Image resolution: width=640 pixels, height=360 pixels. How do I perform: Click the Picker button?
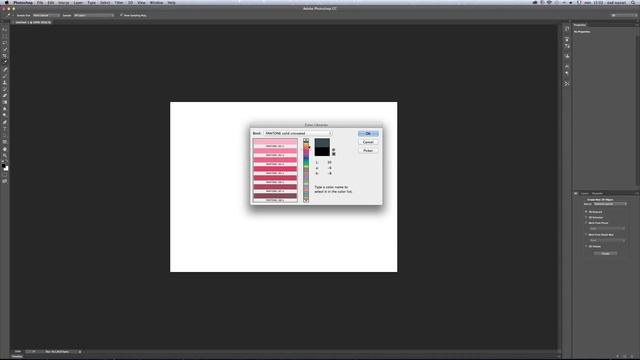(x=368, y=151)
